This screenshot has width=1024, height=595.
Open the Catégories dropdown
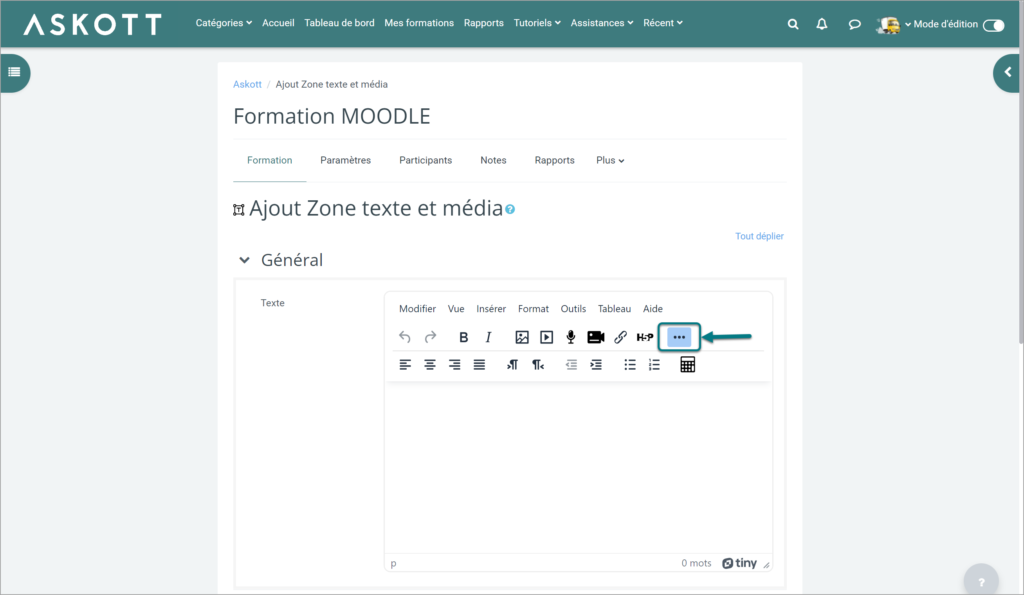point(223,23)
